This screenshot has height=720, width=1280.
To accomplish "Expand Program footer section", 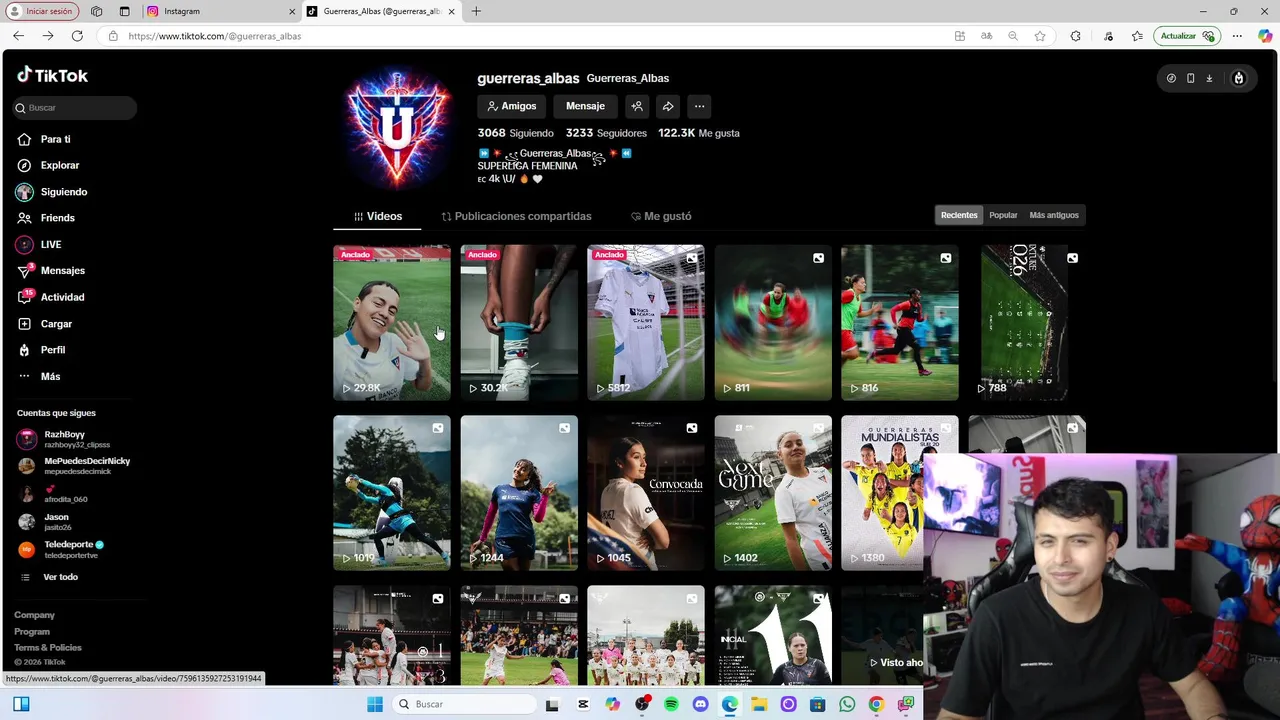I will click(32, 631).
